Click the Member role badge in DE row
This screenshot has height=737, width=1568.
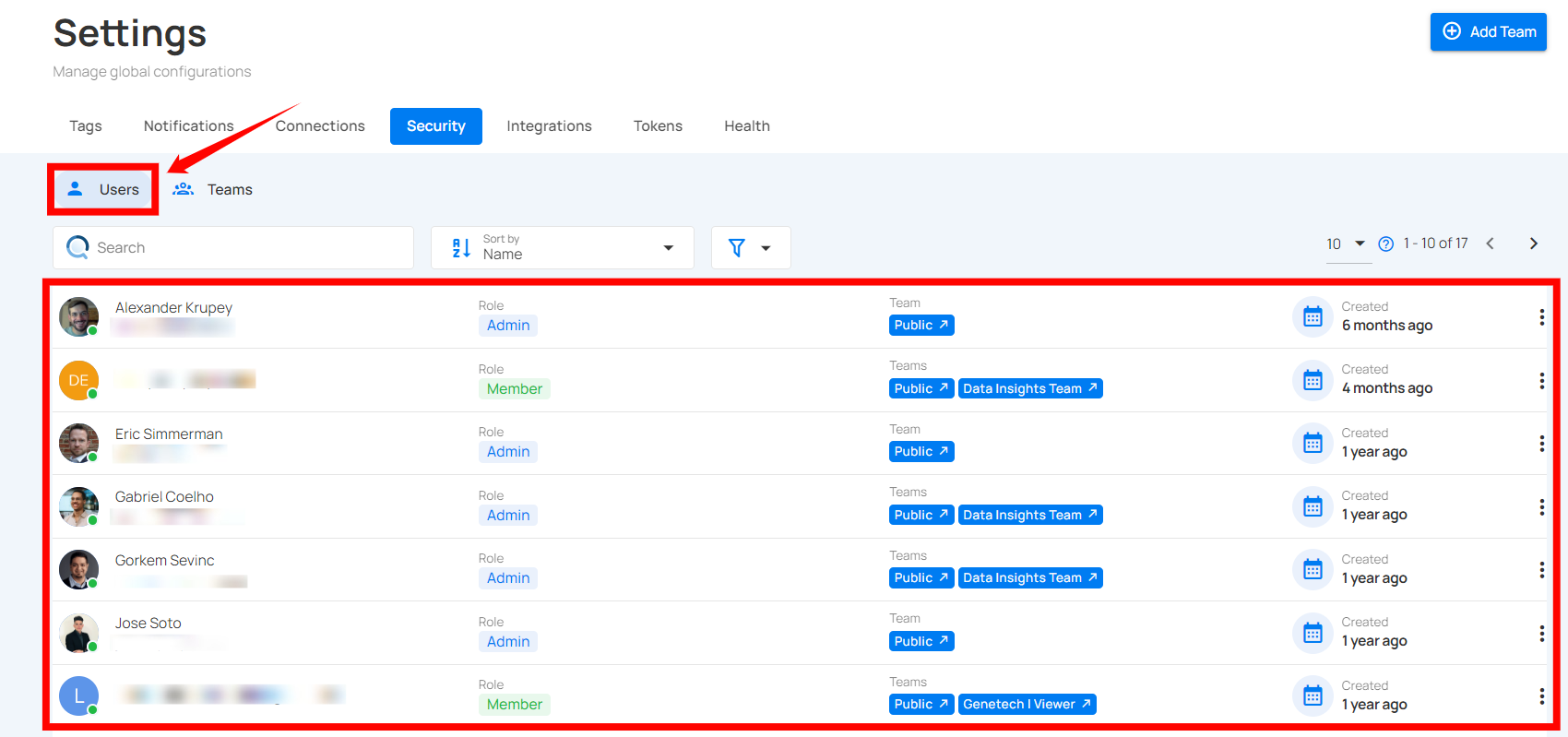(515, 389)
